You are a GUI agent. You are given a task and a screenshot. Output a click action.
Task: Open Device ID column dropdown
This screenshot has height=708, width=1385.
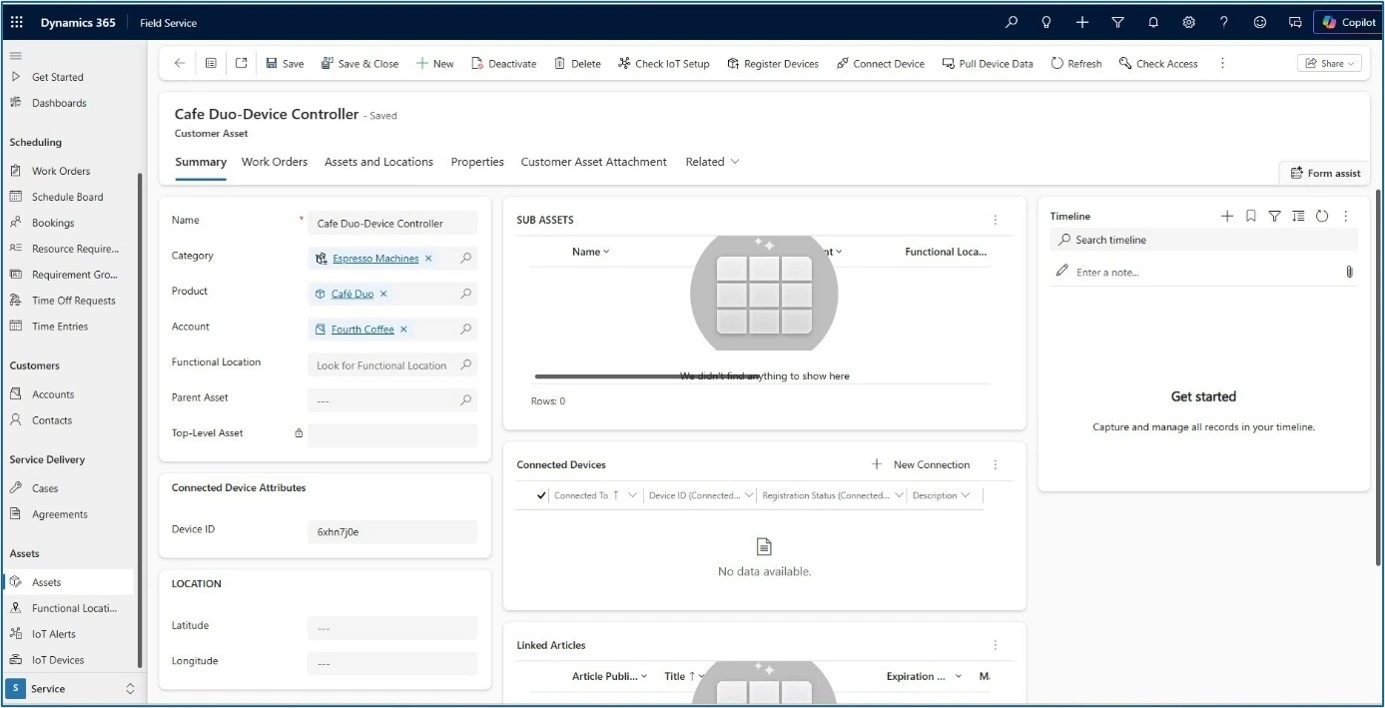pos(748,495)
